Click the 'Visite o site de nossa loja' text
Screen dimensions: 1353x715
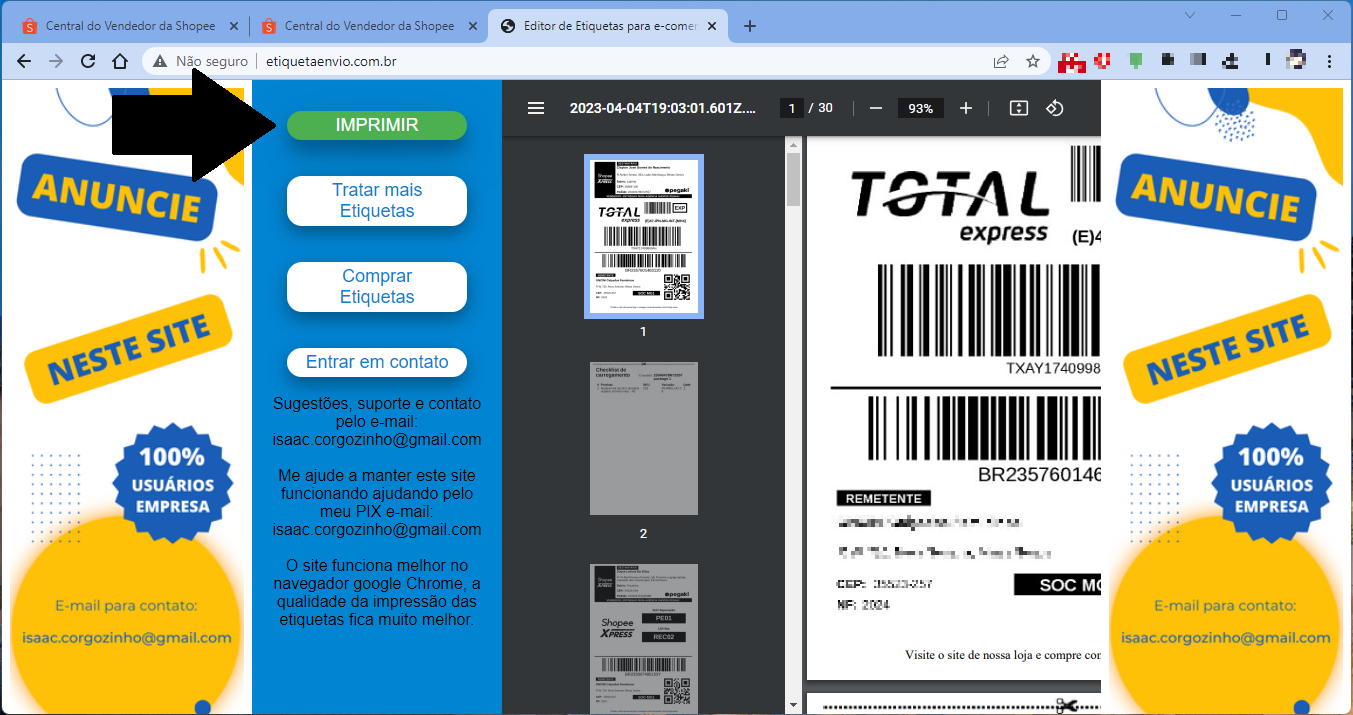pyautogui.click(x=1002, y=656)
